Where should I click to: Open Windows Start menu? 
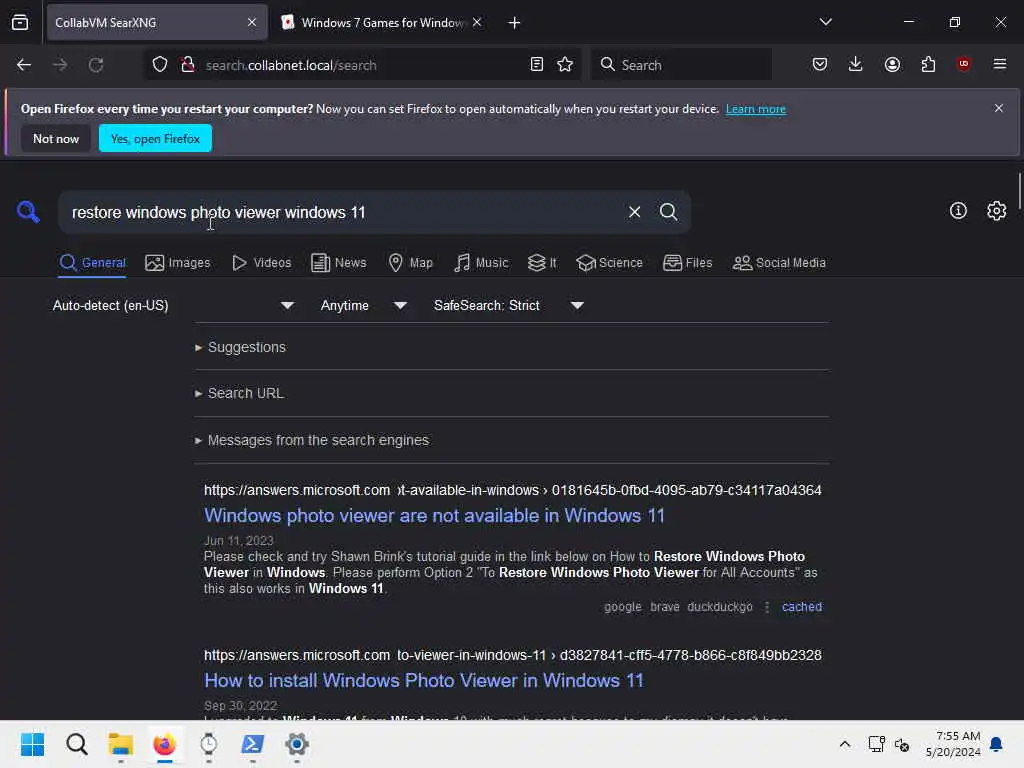pyautogui.click(x=32, y=744)
